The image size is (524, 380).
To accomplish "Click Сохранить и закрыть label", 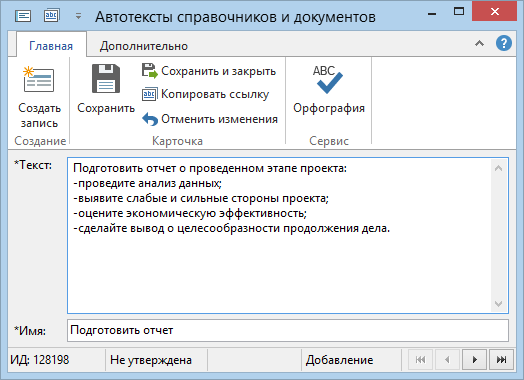I will click(219, 71).
